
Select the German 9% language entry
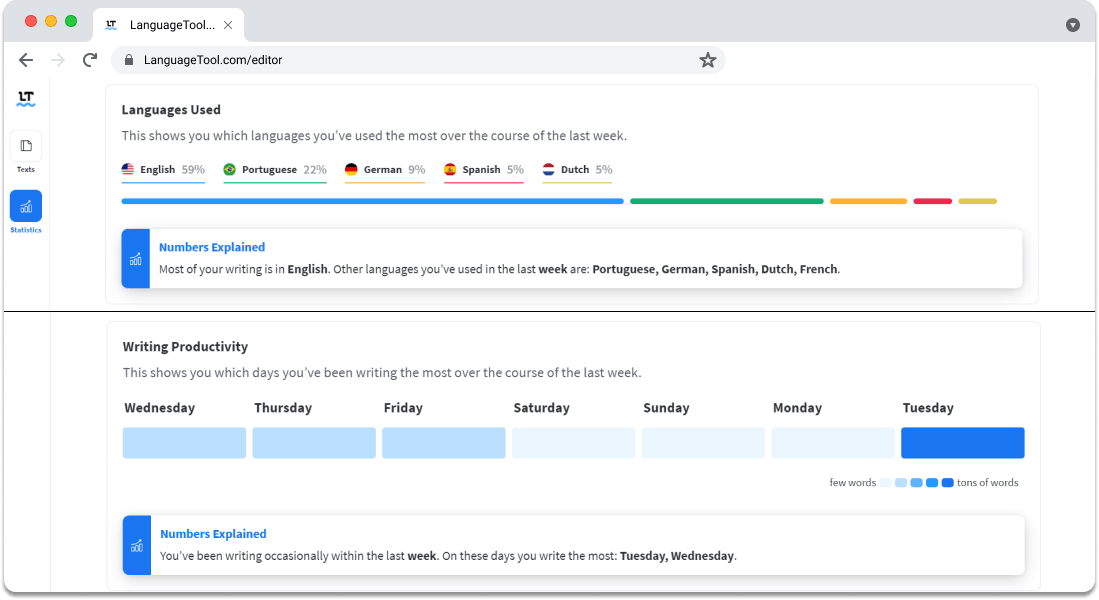pyautogui.click(x=385, y=170)
